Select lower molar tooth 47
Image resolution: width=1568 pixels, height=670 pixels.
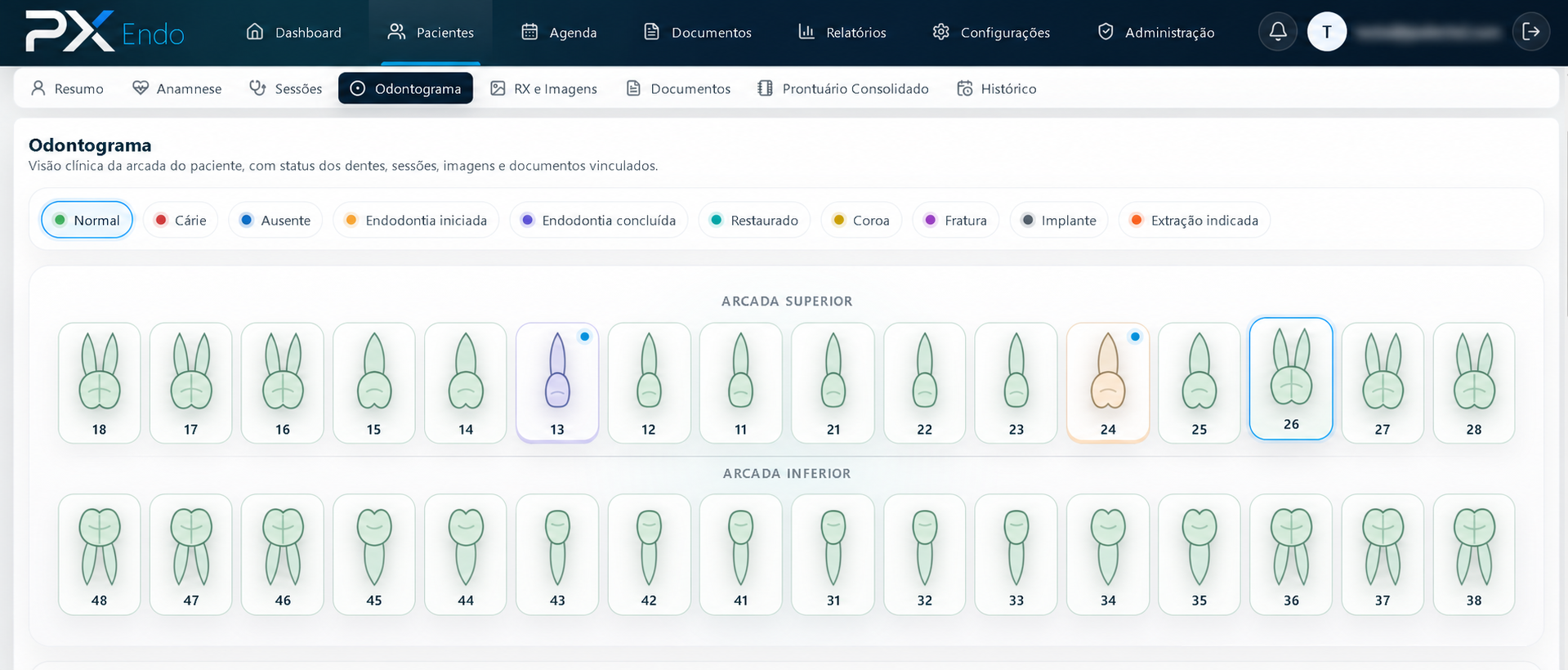(x=191, y=555)
